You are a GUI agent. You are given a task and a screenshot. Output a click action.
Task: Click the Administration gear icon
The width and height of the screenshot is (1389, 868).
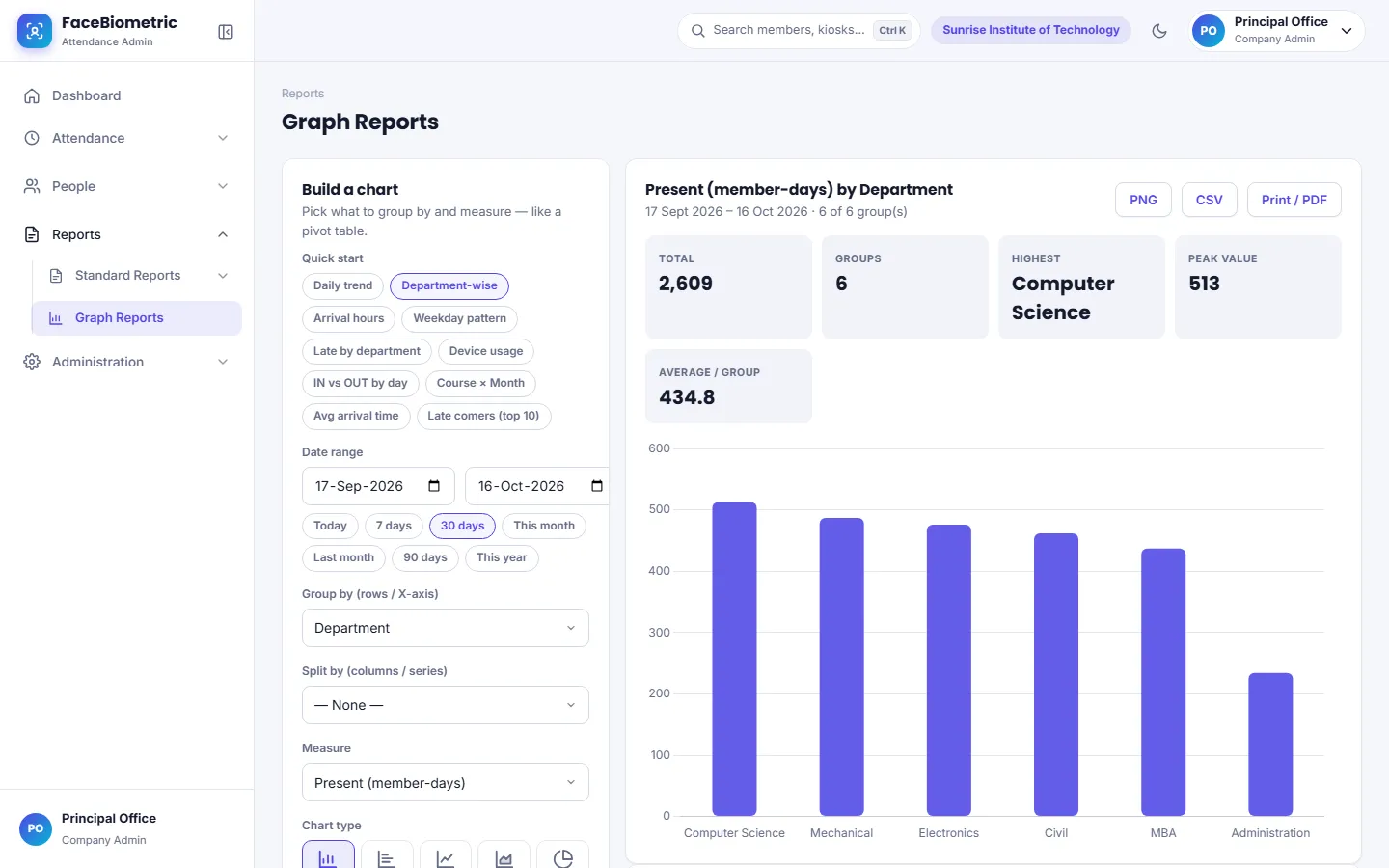32,362
